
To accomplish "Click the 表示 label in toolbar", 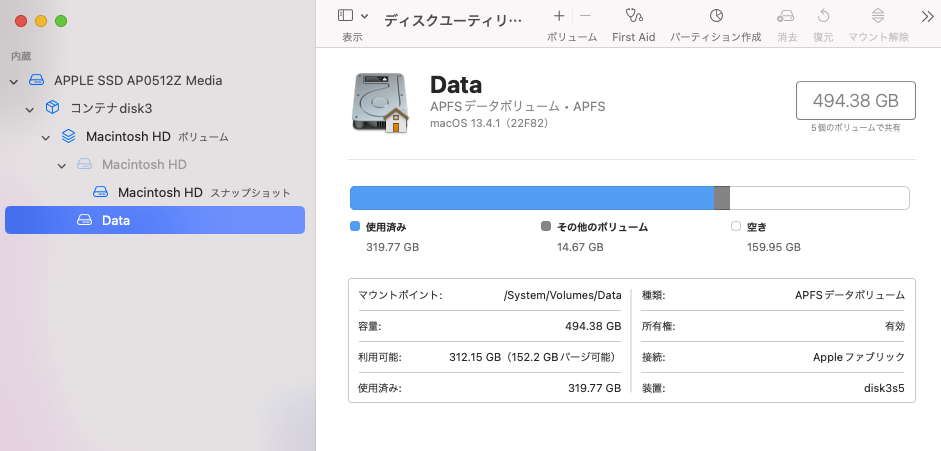I will [x=352, y=37].
